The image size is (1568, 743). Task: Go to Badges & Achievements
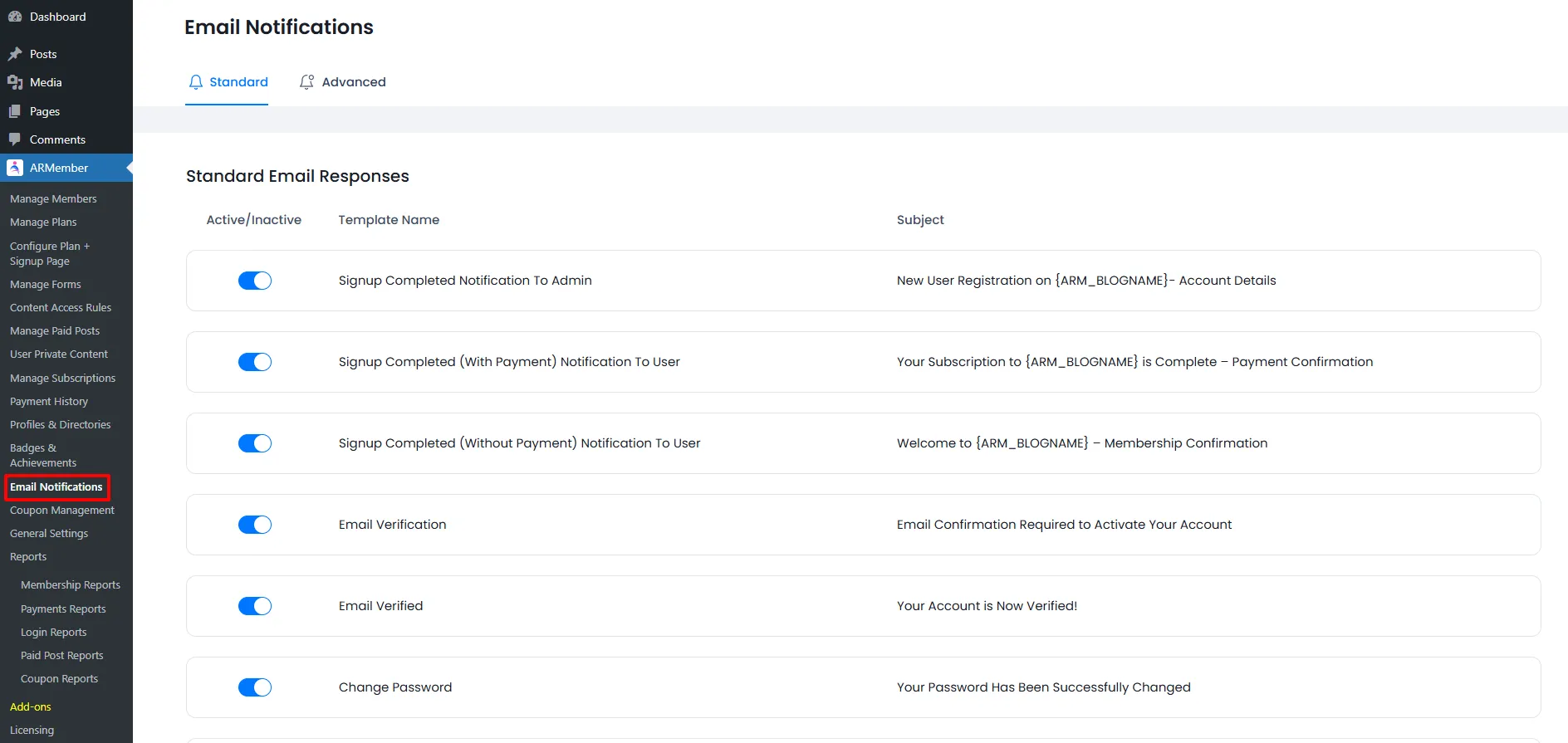pyautogui.click(x=43, y=455)
